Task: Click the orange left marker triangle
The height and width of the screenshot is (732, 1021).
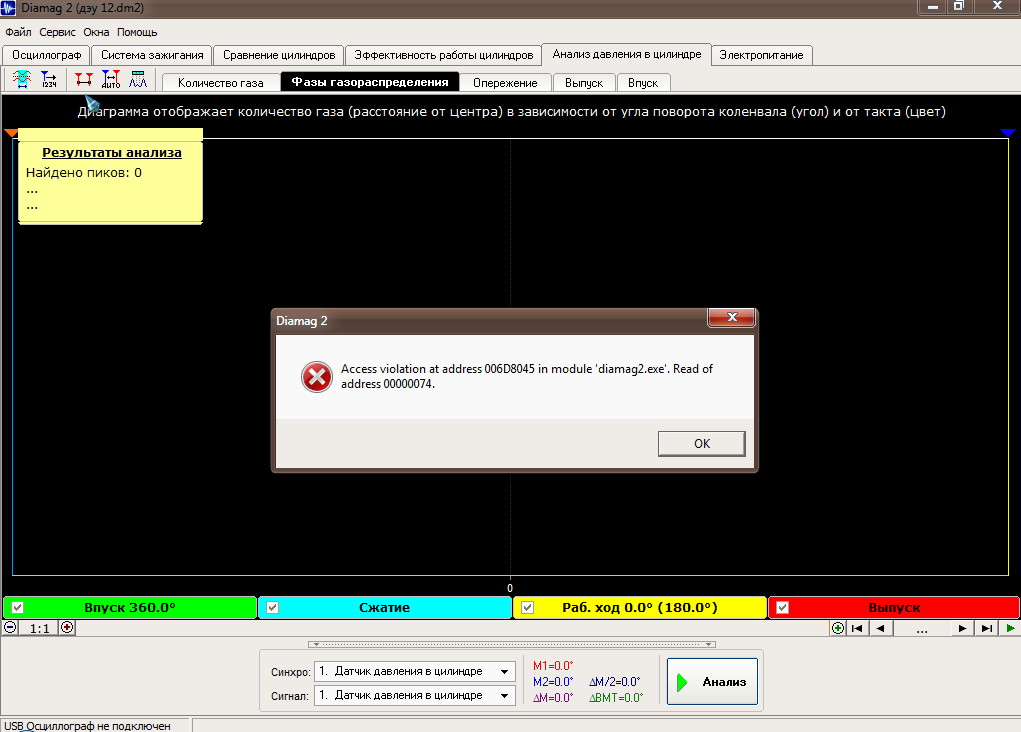Action: click(10, 133)
